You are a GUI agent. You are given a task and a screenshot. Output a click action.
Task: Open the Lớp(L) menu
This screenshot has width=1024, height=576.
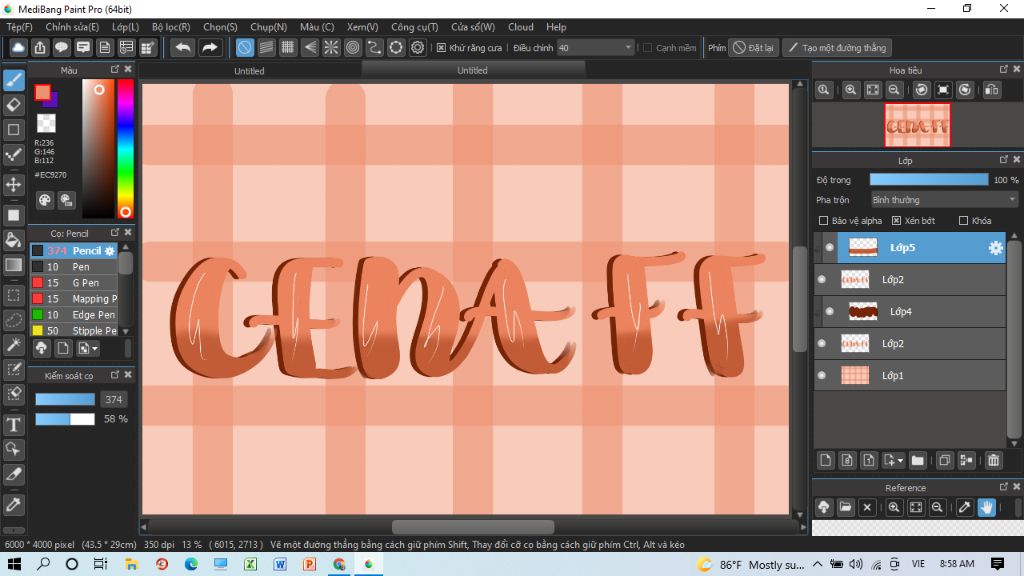[125, 27]
